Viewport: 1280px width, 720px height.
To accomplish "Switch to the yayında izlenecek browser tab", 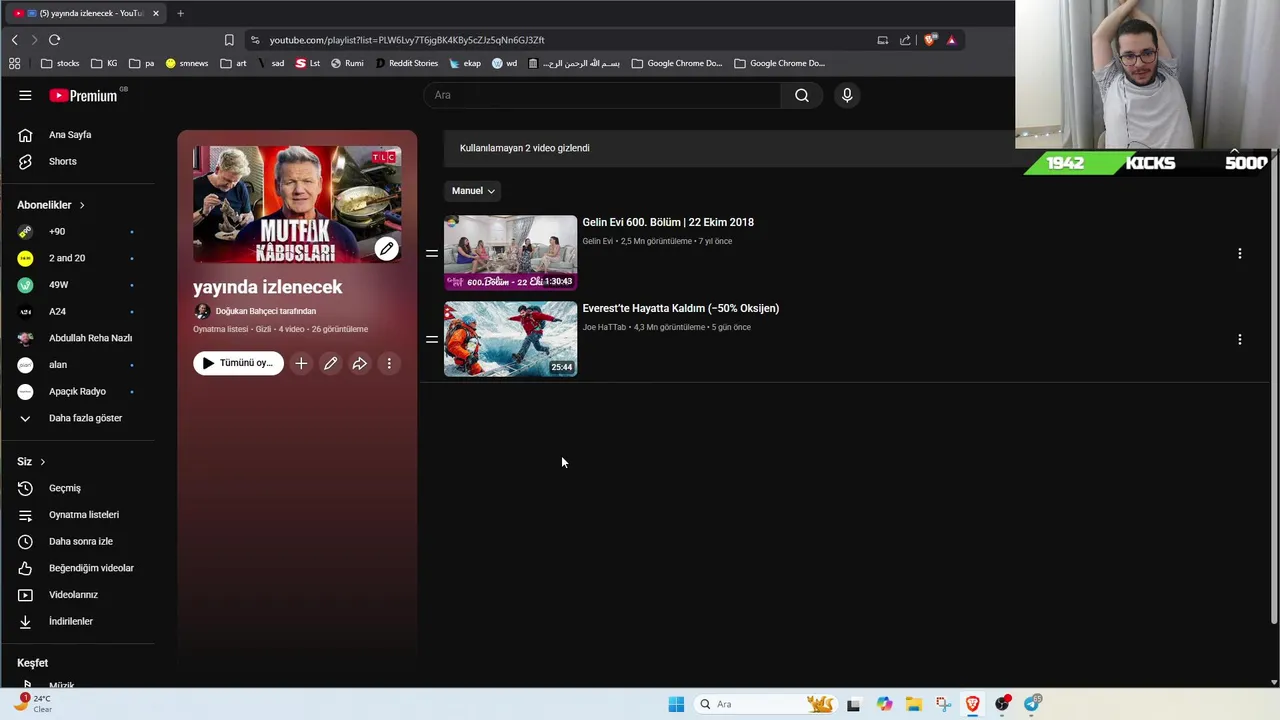I will pos(86,13).
